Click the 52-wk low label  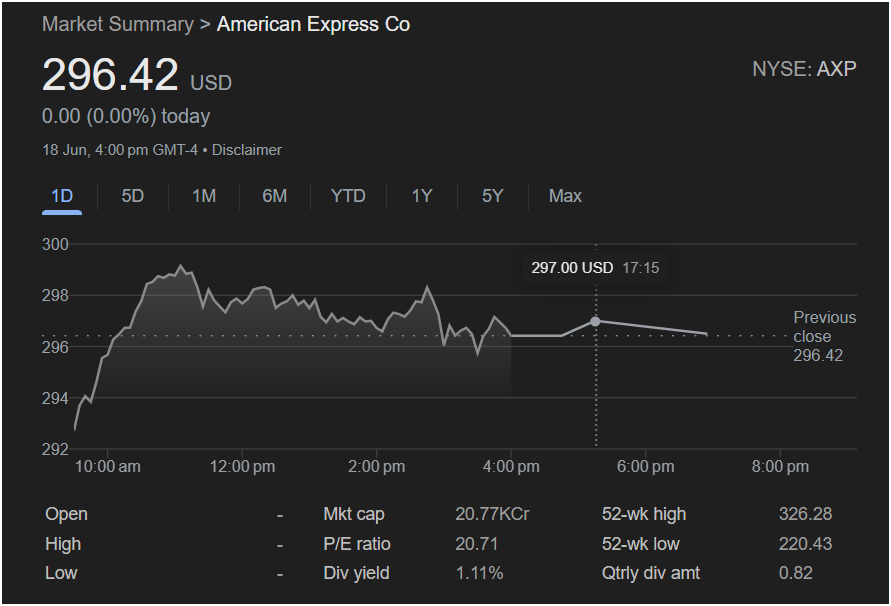[640, 544]
